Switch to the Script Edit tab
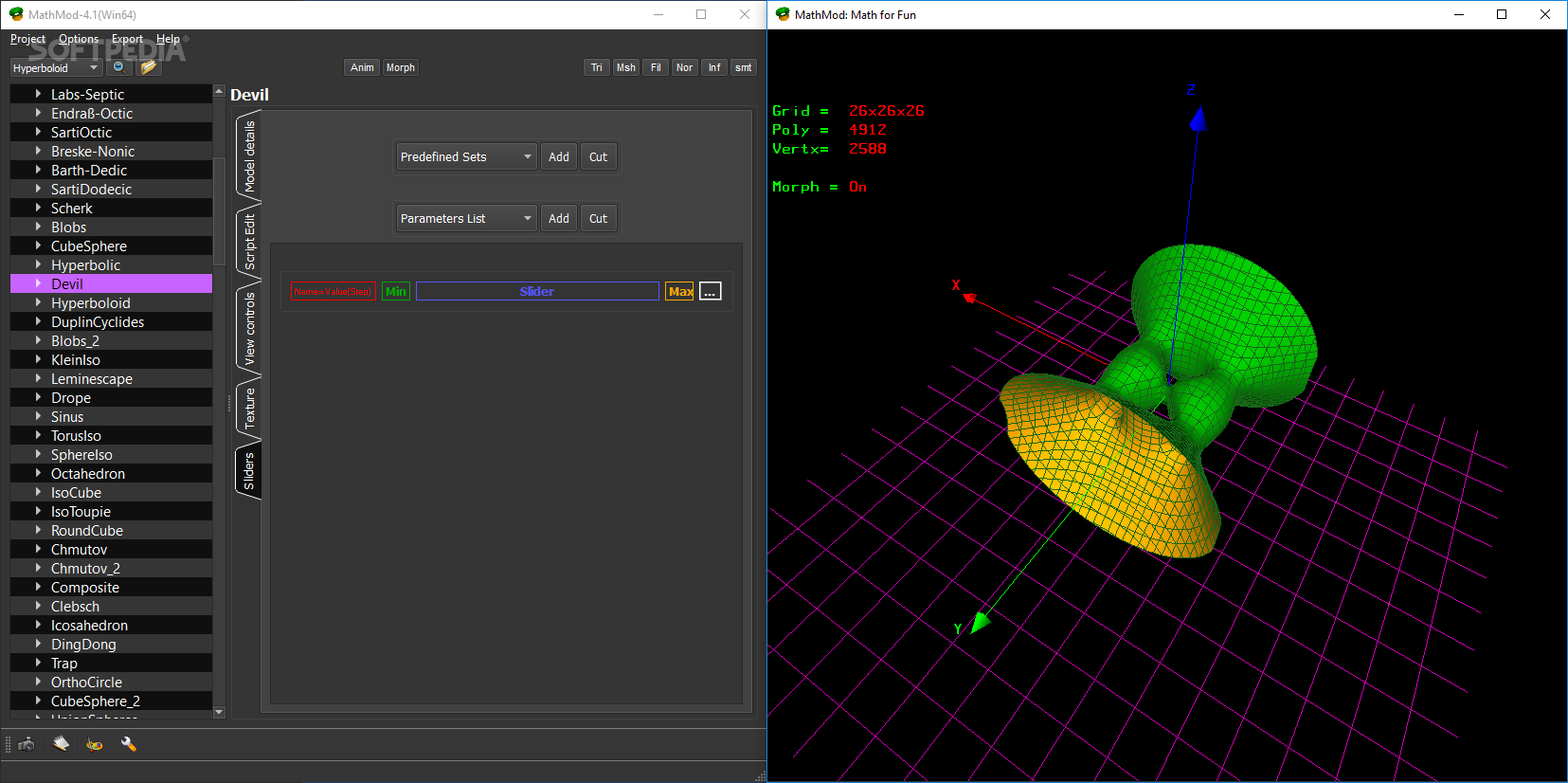 [x=249, y=242]
